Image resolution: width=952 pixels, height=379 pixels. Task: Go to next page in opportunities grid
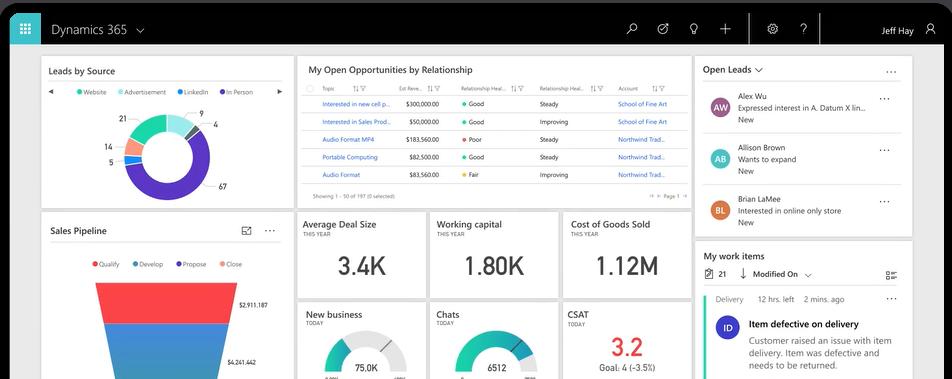click(x=685, y=196)
